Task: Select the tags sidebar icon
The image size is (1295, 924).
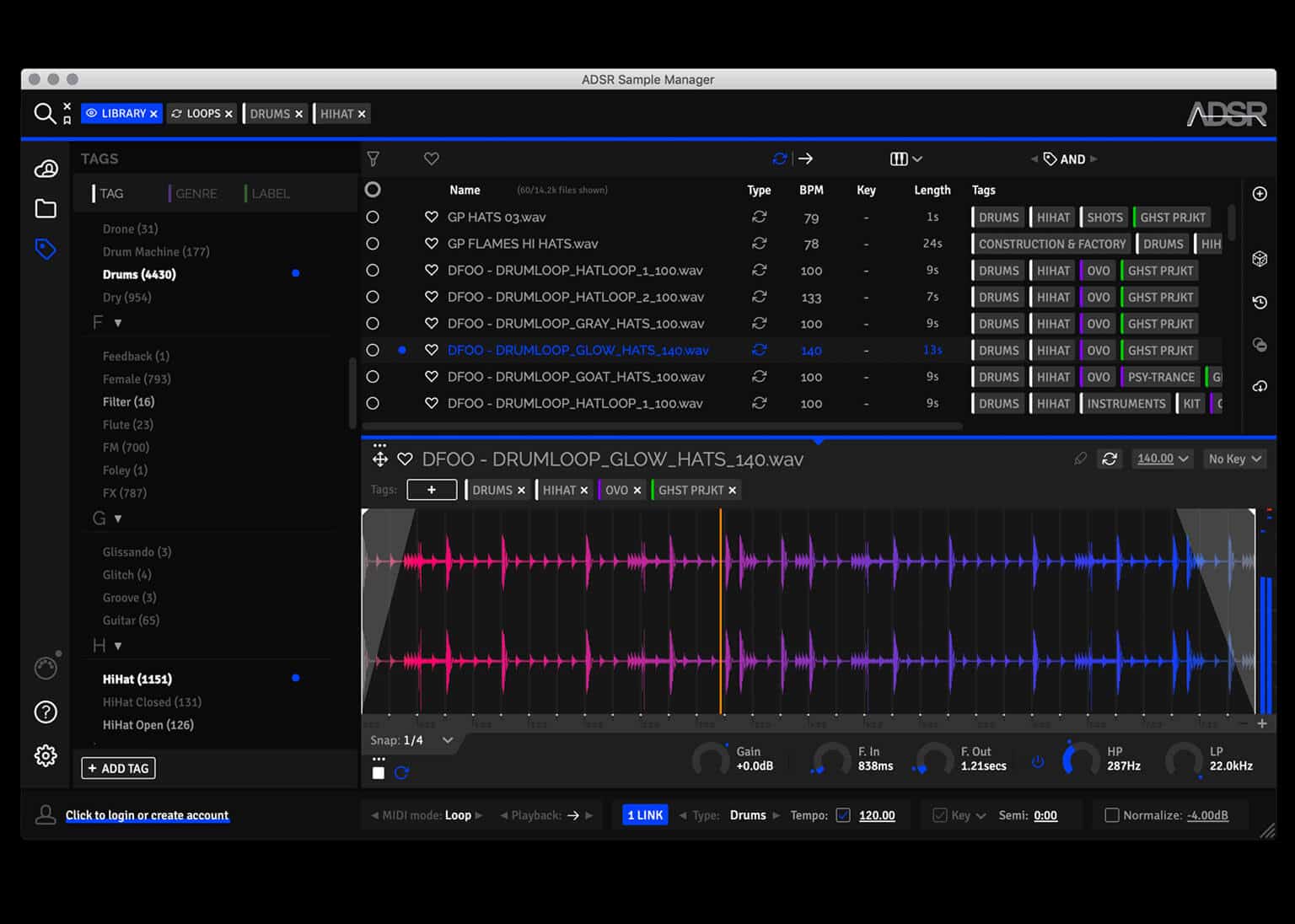Action: [x=46, y=249]
